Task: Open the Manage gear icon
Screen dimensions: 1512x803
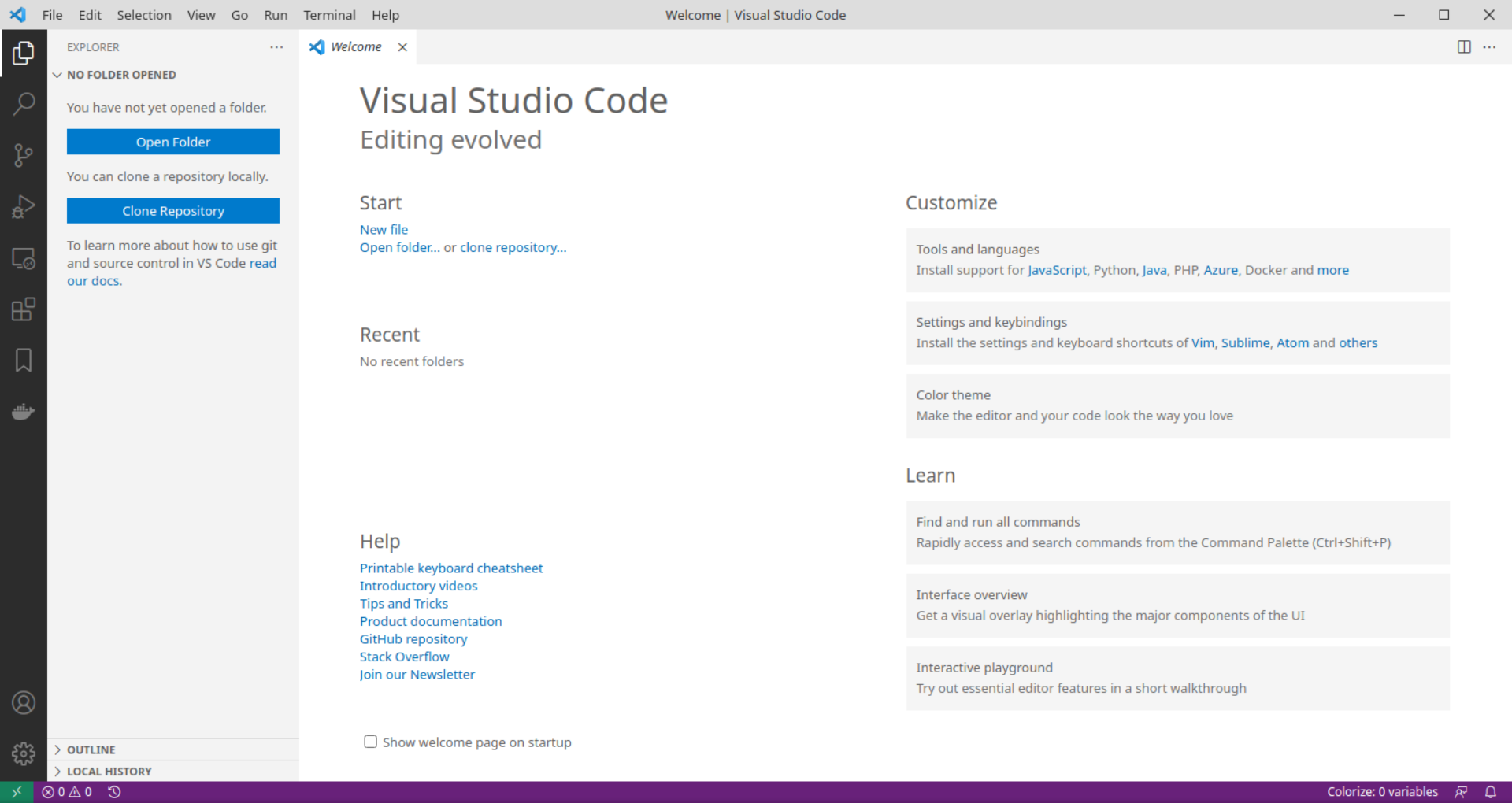Action: click(x=24, y=753)
